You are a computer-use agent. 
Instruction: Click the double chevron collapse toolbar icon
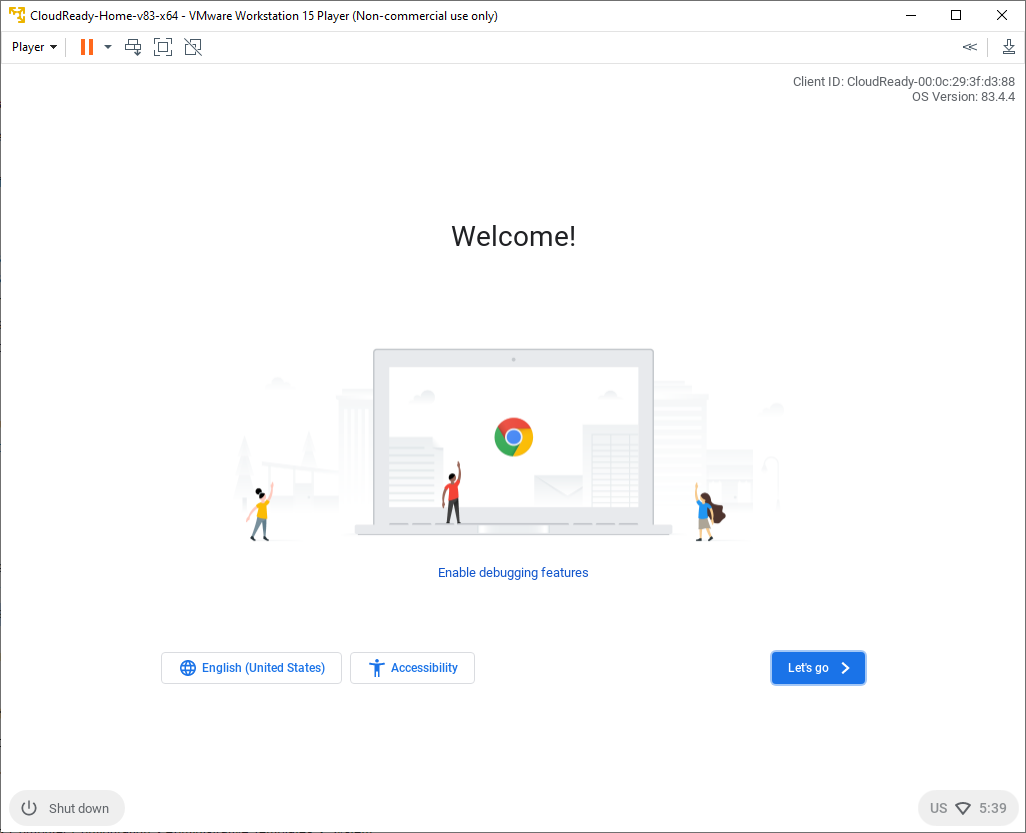pyautogui.click(x=969, y=47)
